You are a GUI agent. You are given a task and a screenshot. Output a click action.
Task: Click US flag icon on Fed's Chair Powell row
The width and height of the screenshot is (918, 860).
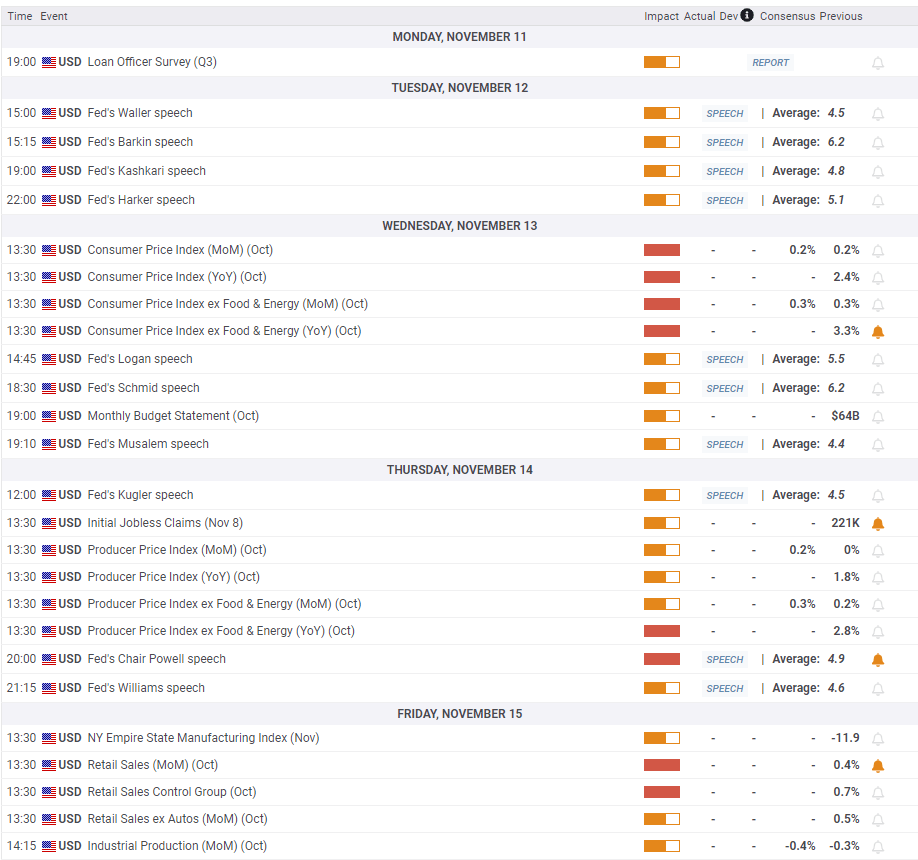pyautogui.click(x=49, y=659)
